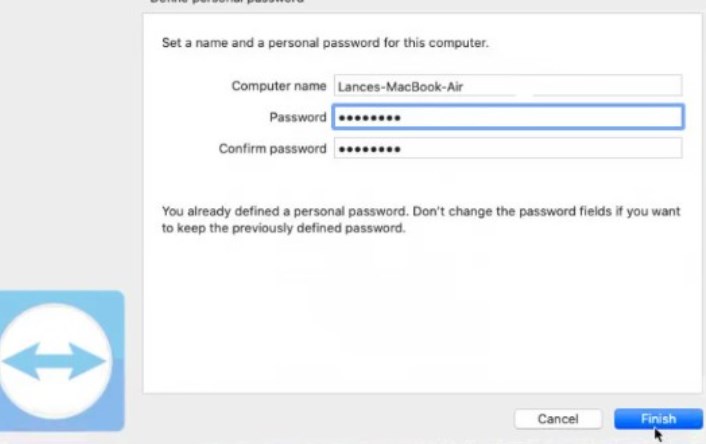
Task: Click the "keep the previously defined password" line
Action: [x=283, y=228]
